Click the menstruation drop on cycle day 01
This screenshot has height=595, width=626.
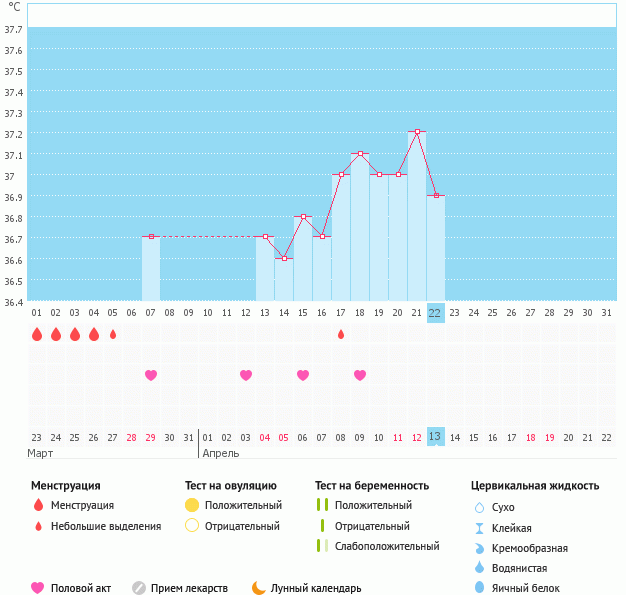37,334
